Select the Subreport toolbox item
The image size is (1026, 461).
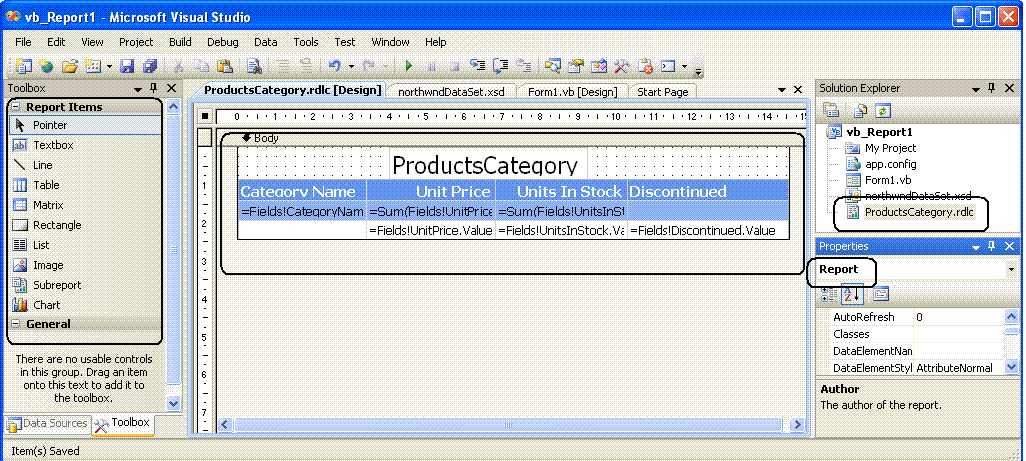tap(57, 285)
